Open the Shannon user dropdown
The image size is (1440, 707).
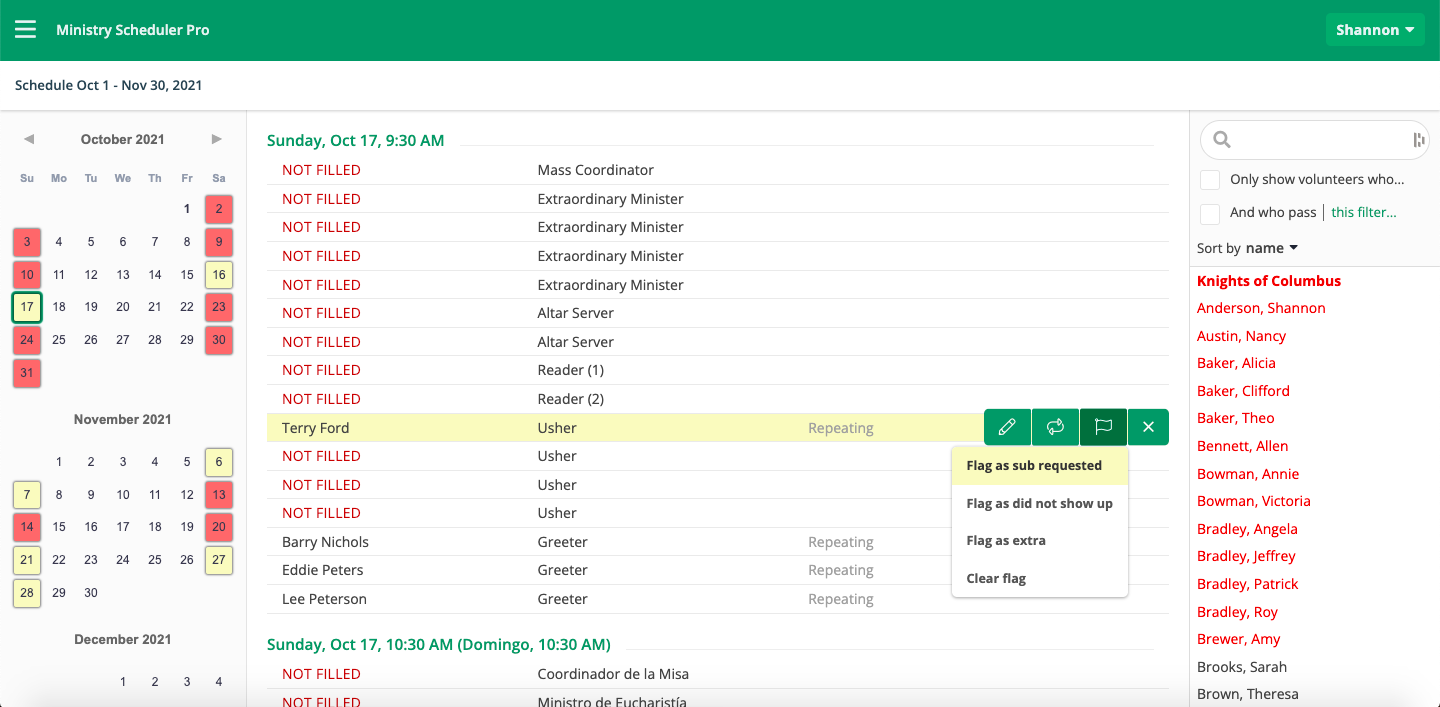(x=1374, y=30)
